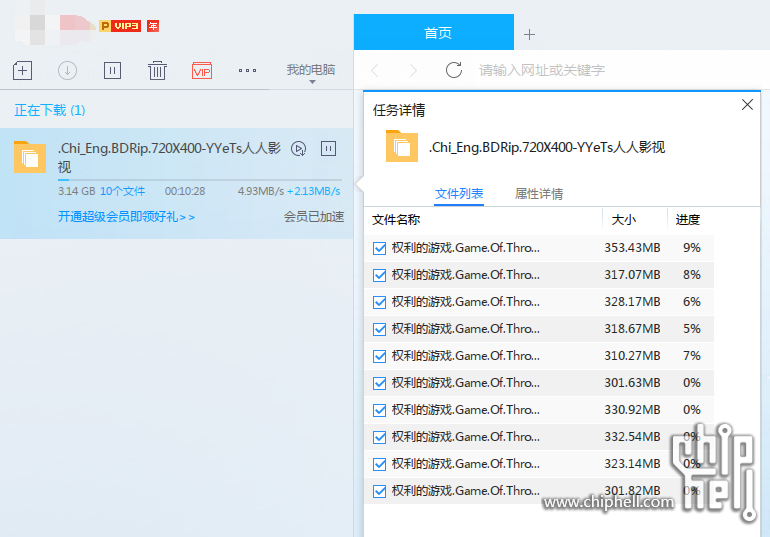This screenshot has height=537, width=770.
Task: Click the download progress bar of the task
Action: [199, 180]
